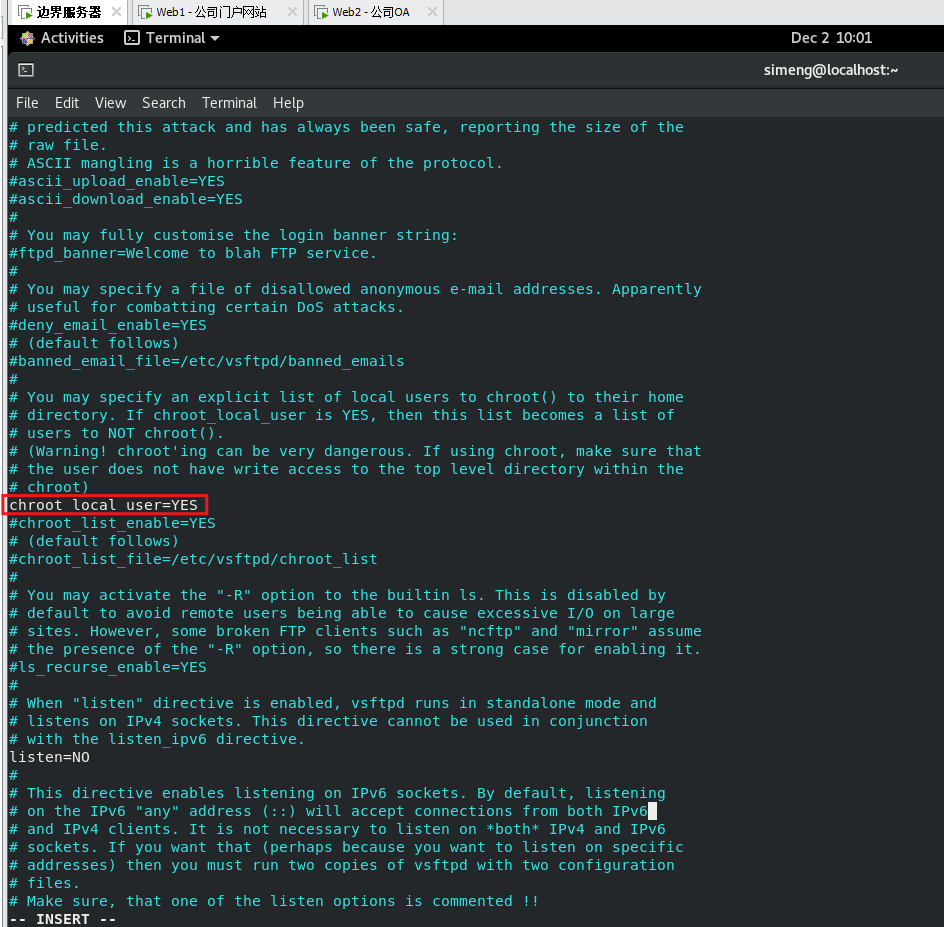
Task: Open the File menu
Action: [x=27, y=103]
